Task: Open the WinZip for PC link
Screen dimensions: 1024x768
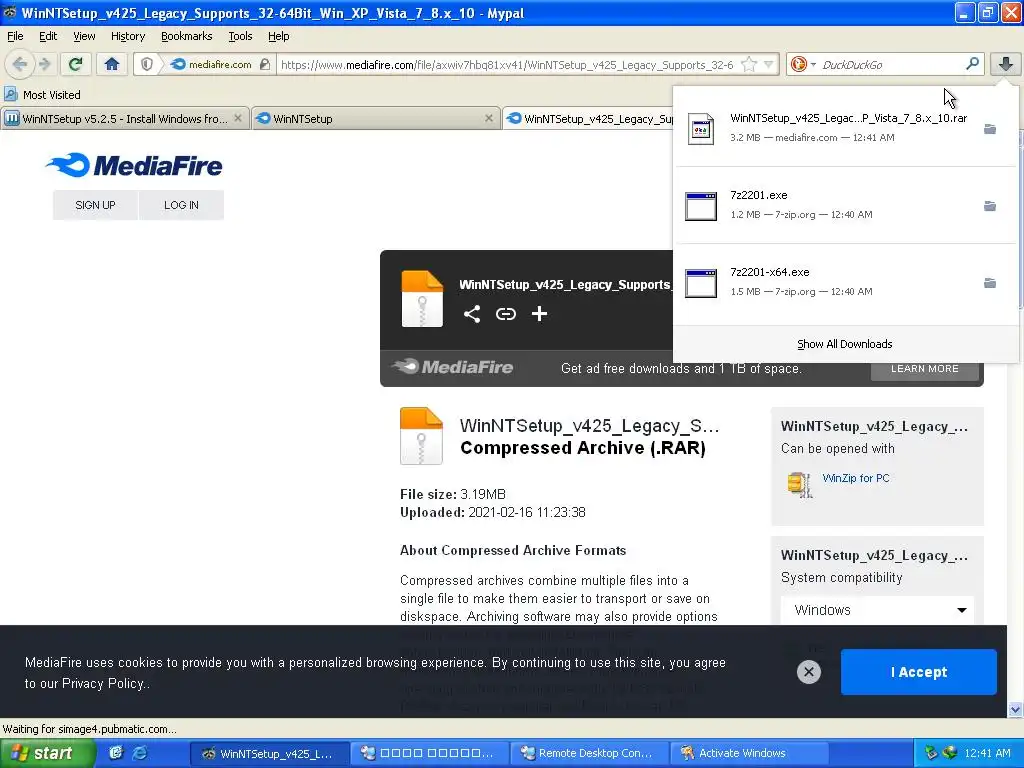Action: [x=856, y=478]
